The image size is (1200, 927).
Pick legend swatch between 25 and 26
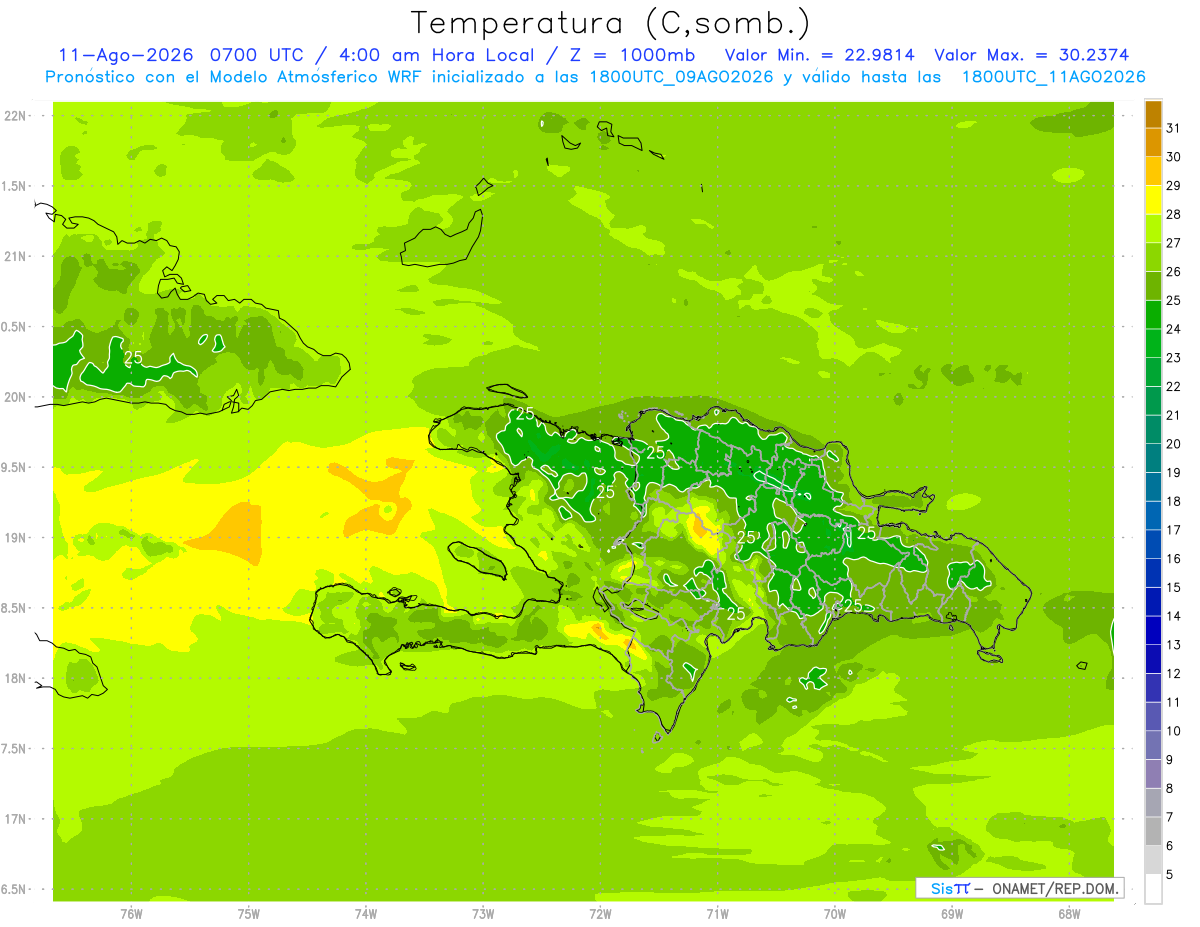[x=1153, y=287]
